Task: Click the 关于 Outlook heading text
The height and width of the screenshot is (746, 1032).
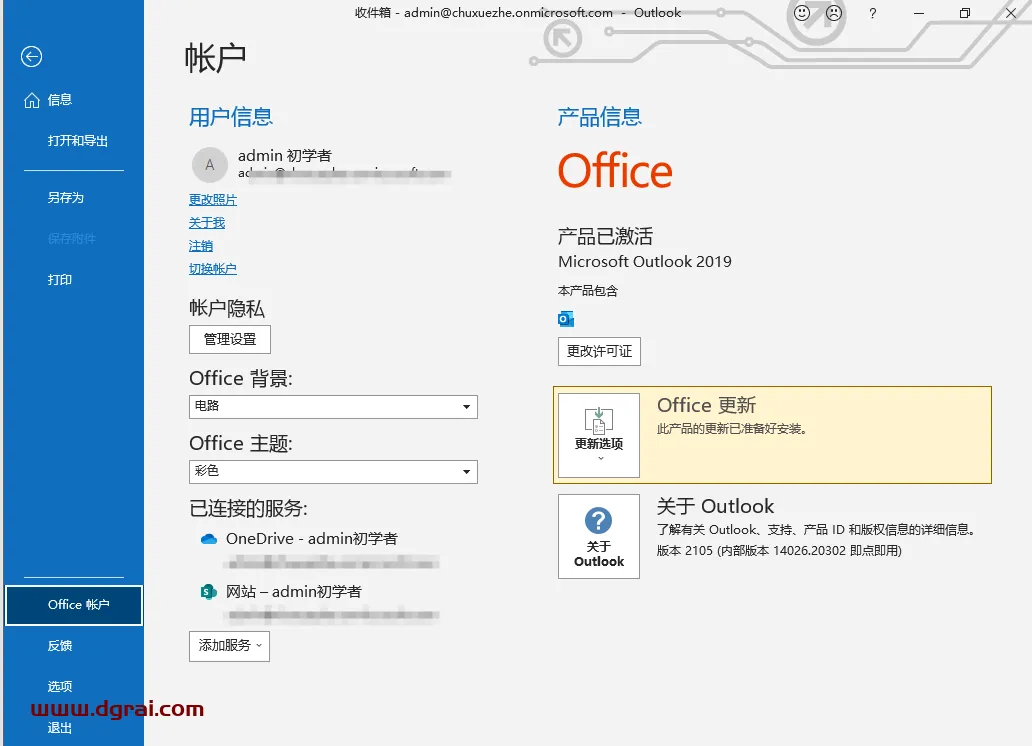Action: coord(715,506)
